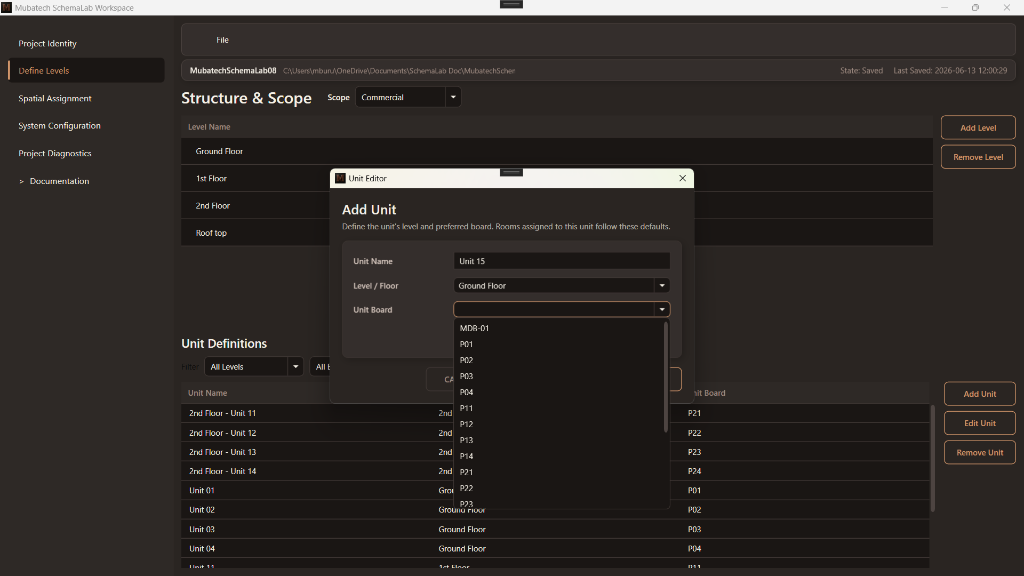Click the Remove Unit button

tap(980, 453)
